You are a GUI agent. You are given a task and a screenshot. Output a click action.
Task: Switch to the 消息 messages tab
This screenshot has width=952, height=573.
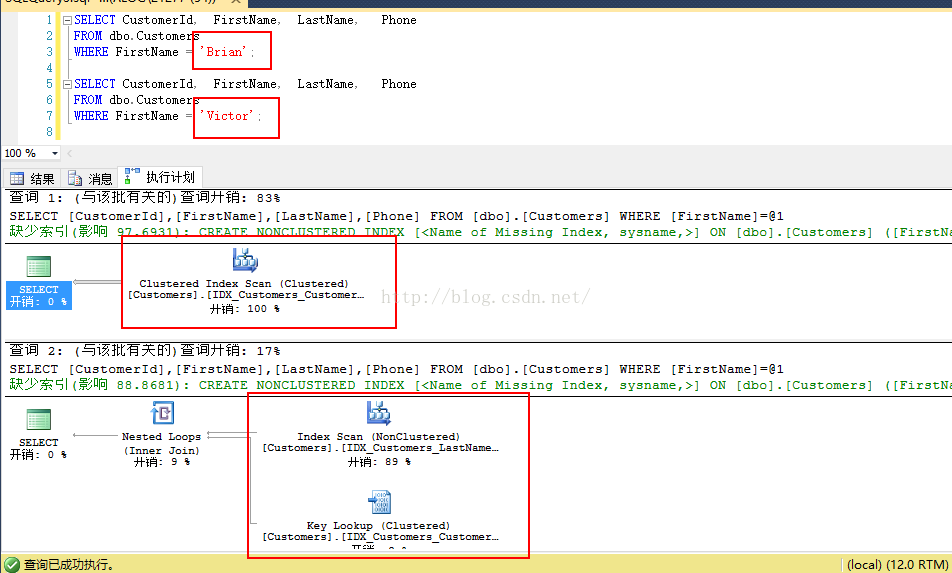coord(90,178)
